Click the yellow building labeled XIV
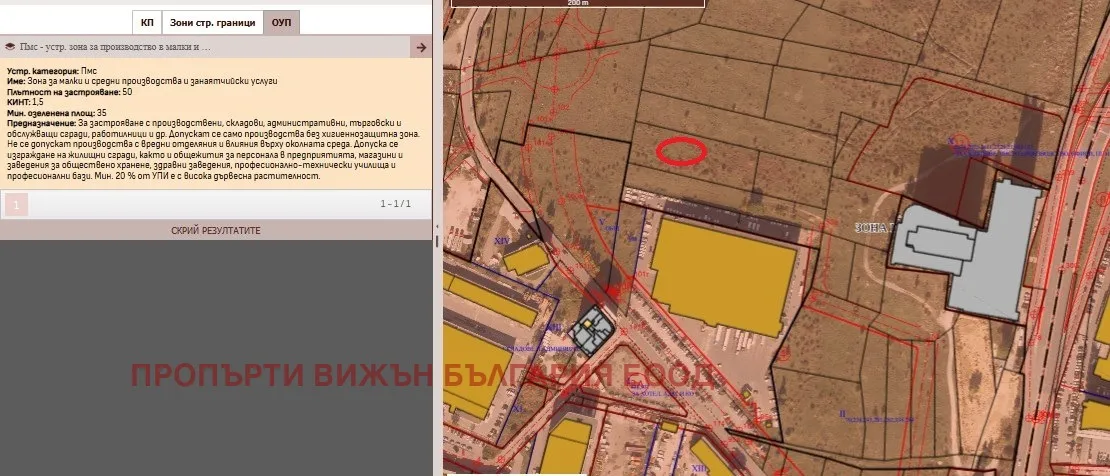 pos(524,259)
